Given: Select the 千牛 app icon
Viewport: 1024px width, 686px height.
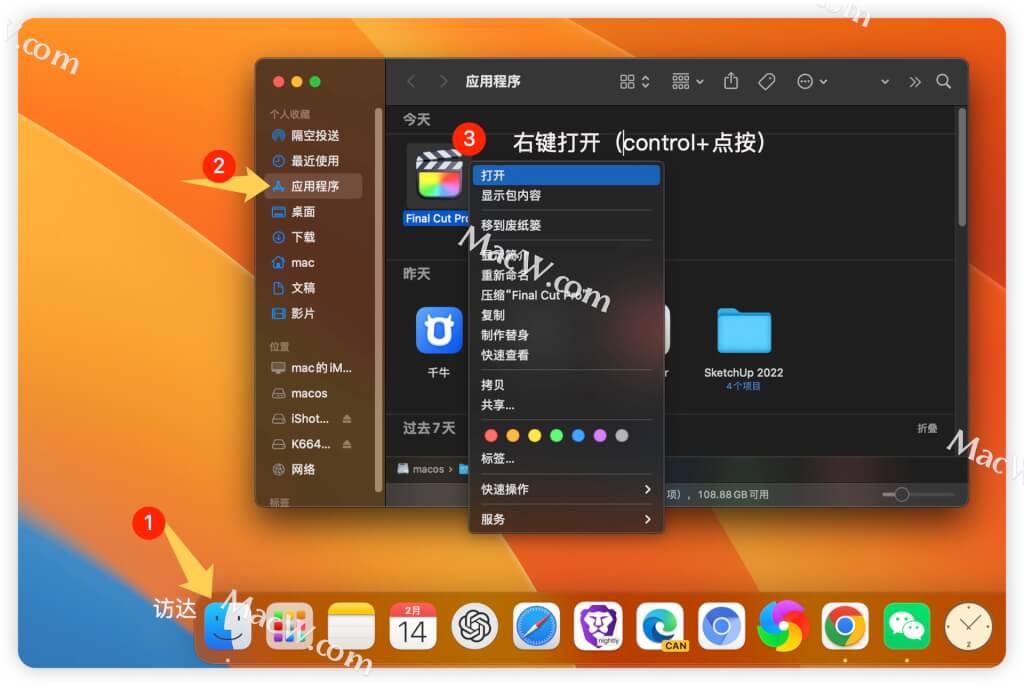Looking at the screenshot, I should (439, 329).
